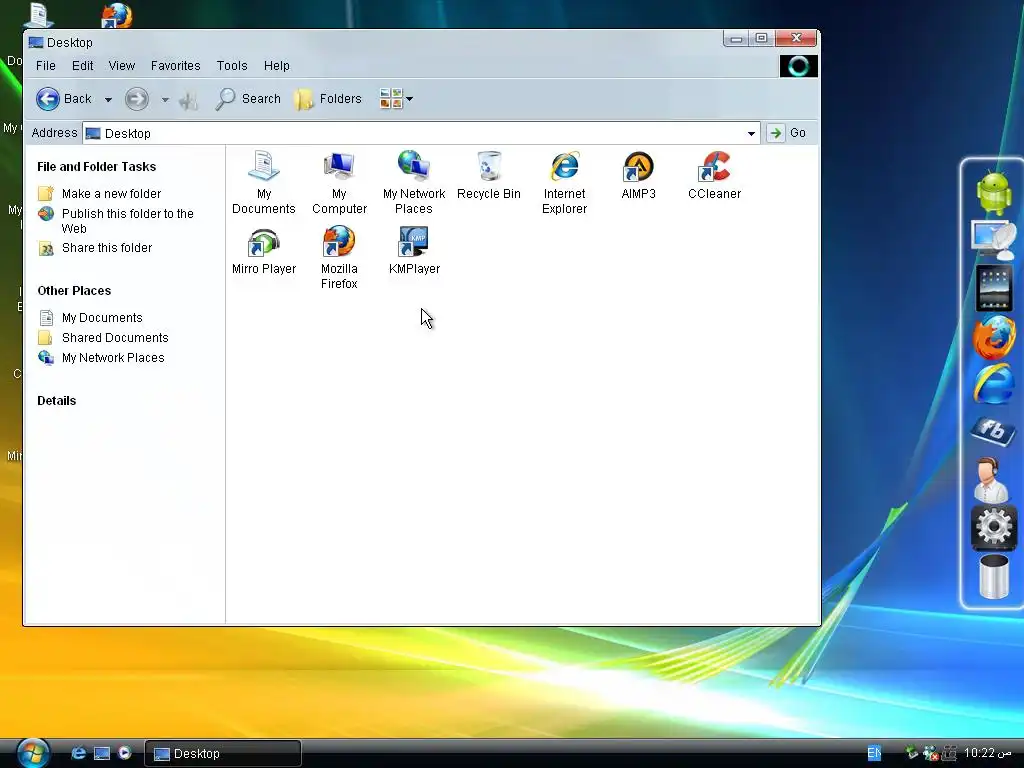Collapse the Other Places section
The image size is (1024, 768).
coord(74,291)
